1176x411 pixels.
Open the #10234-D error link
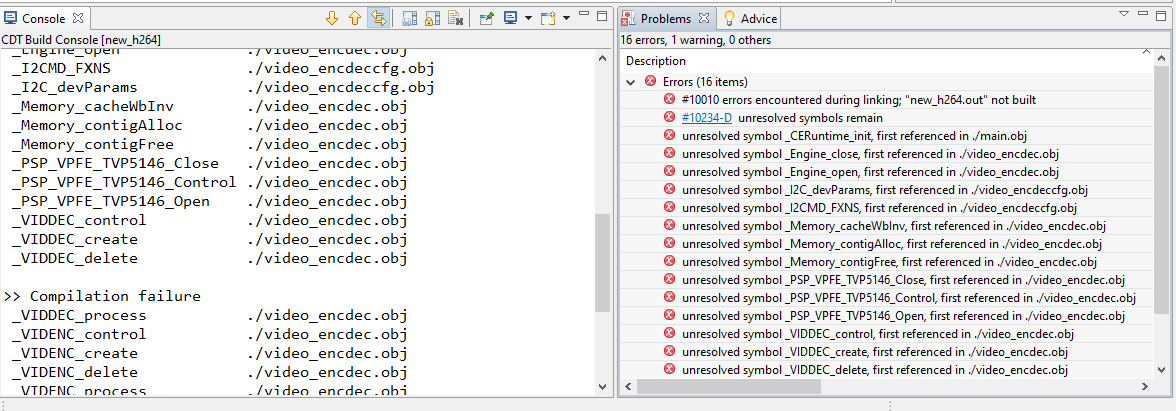pos(707,118)
